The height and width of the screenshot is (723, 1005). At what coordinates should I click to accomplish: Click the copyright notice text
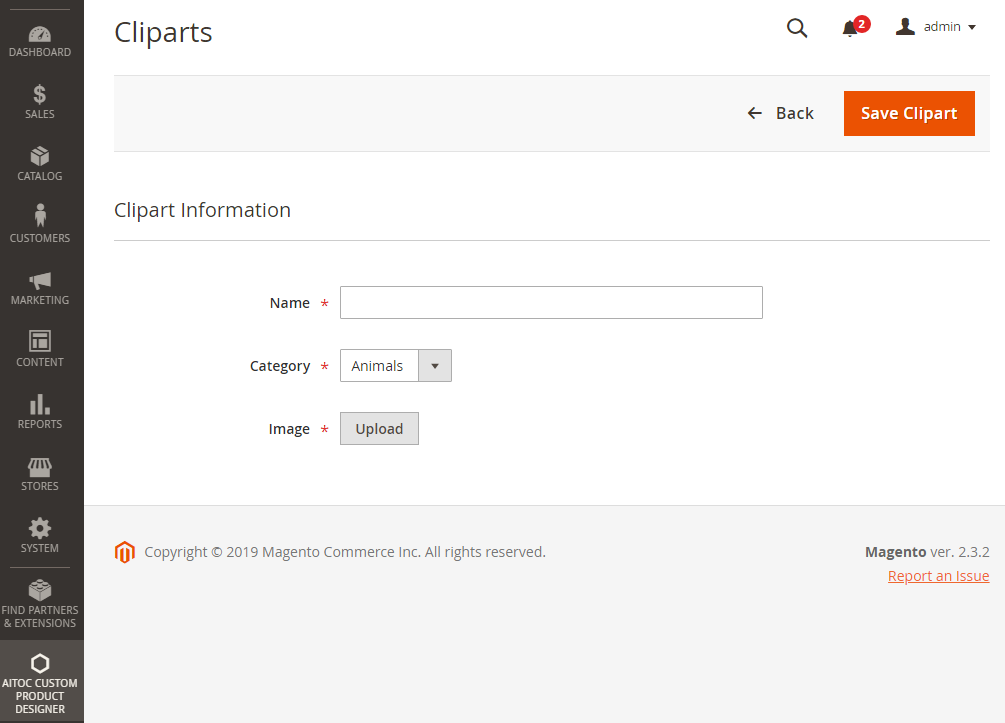(x=345, y=552)
